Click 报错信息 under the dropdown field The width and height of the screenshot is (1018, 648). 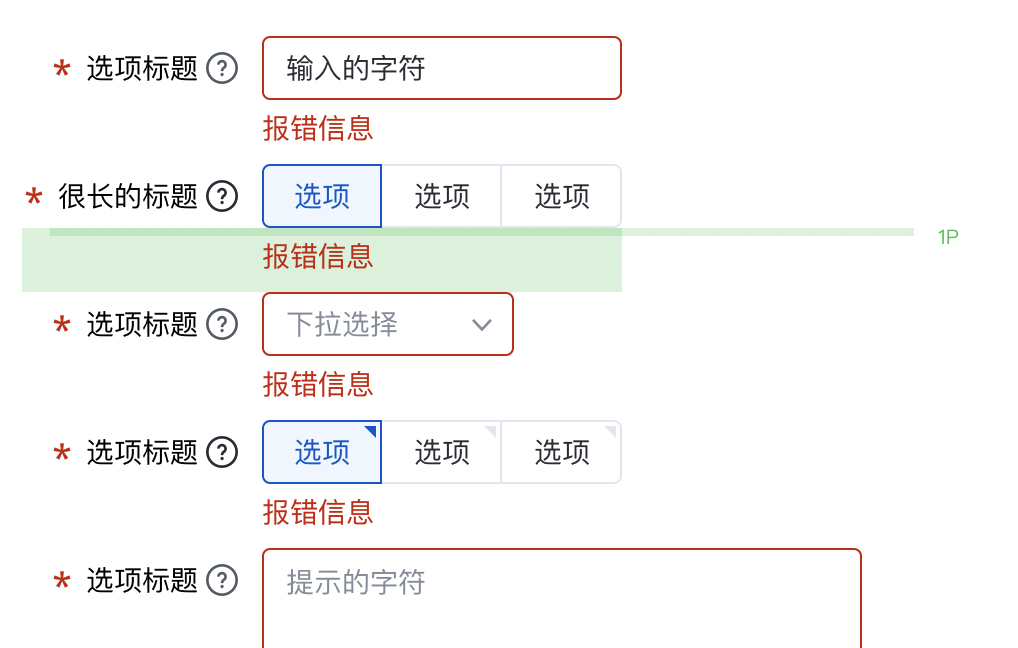[x=318, y=384]
